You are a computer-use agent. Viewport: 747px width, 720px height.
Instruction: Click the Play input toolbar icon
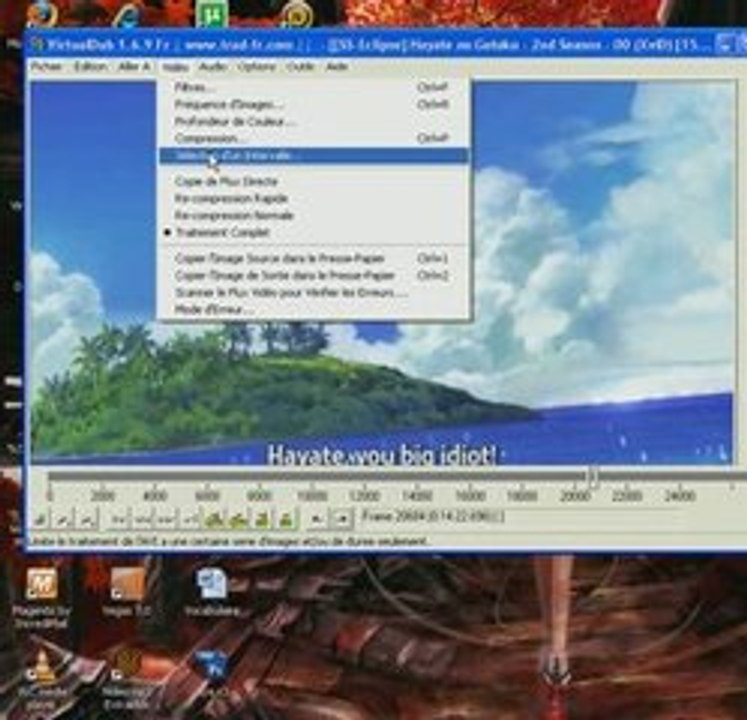(62, 519)
